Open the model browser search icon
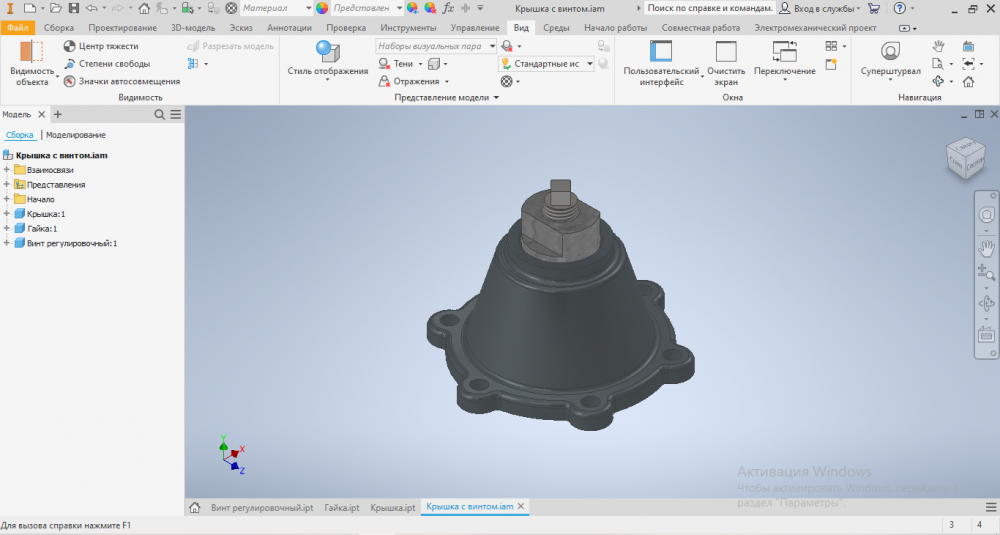 tap(160, 115)
